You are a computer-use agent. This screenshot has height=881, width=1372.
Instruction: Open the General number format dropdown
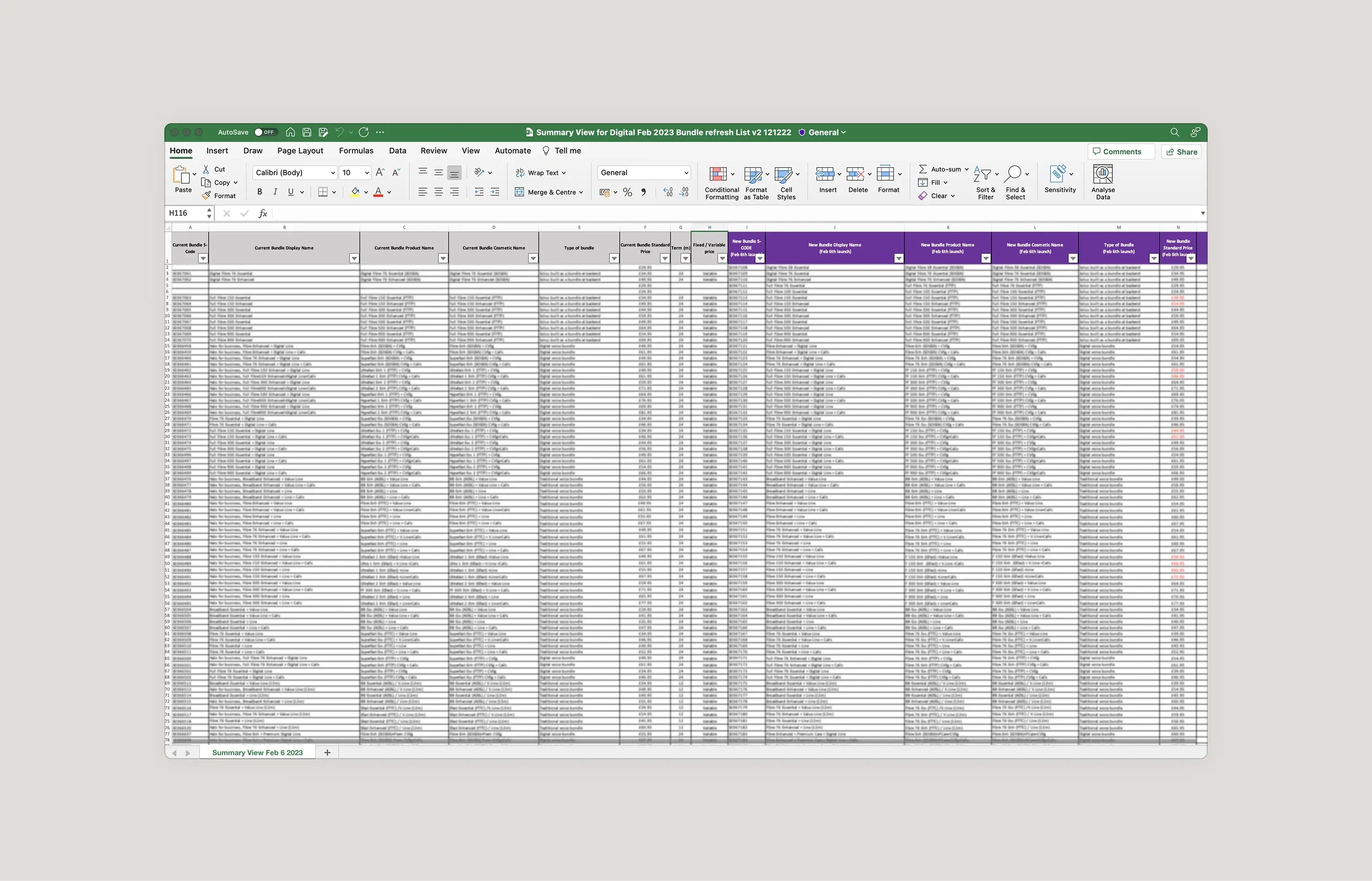pos(644,173)
